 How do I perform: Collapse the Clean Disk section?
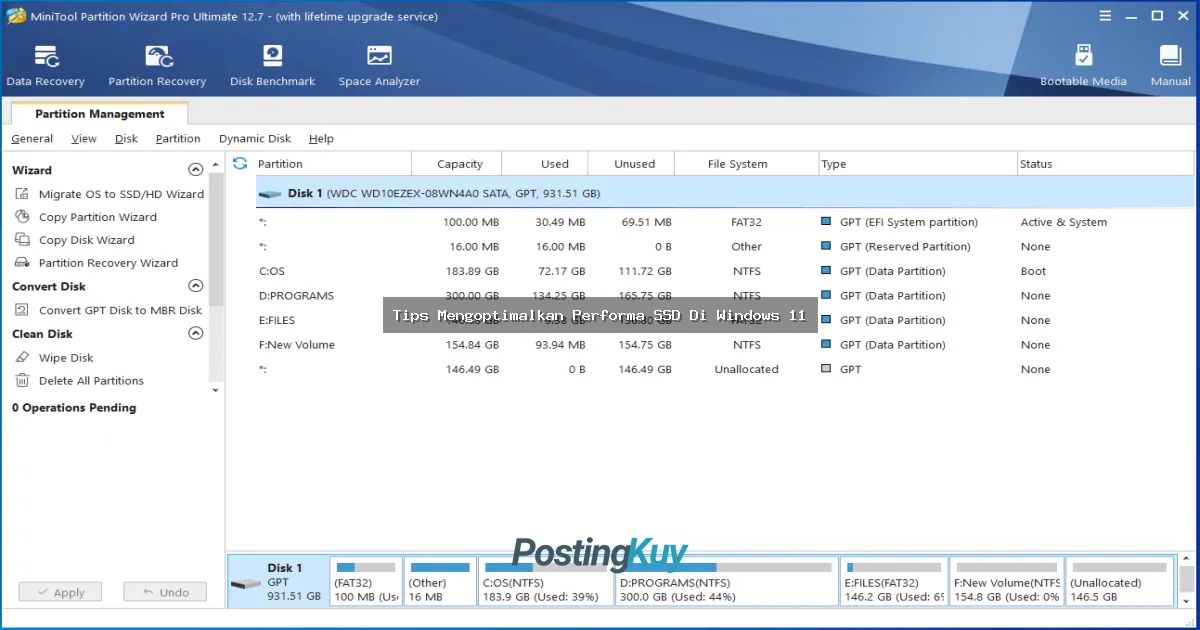196,334
